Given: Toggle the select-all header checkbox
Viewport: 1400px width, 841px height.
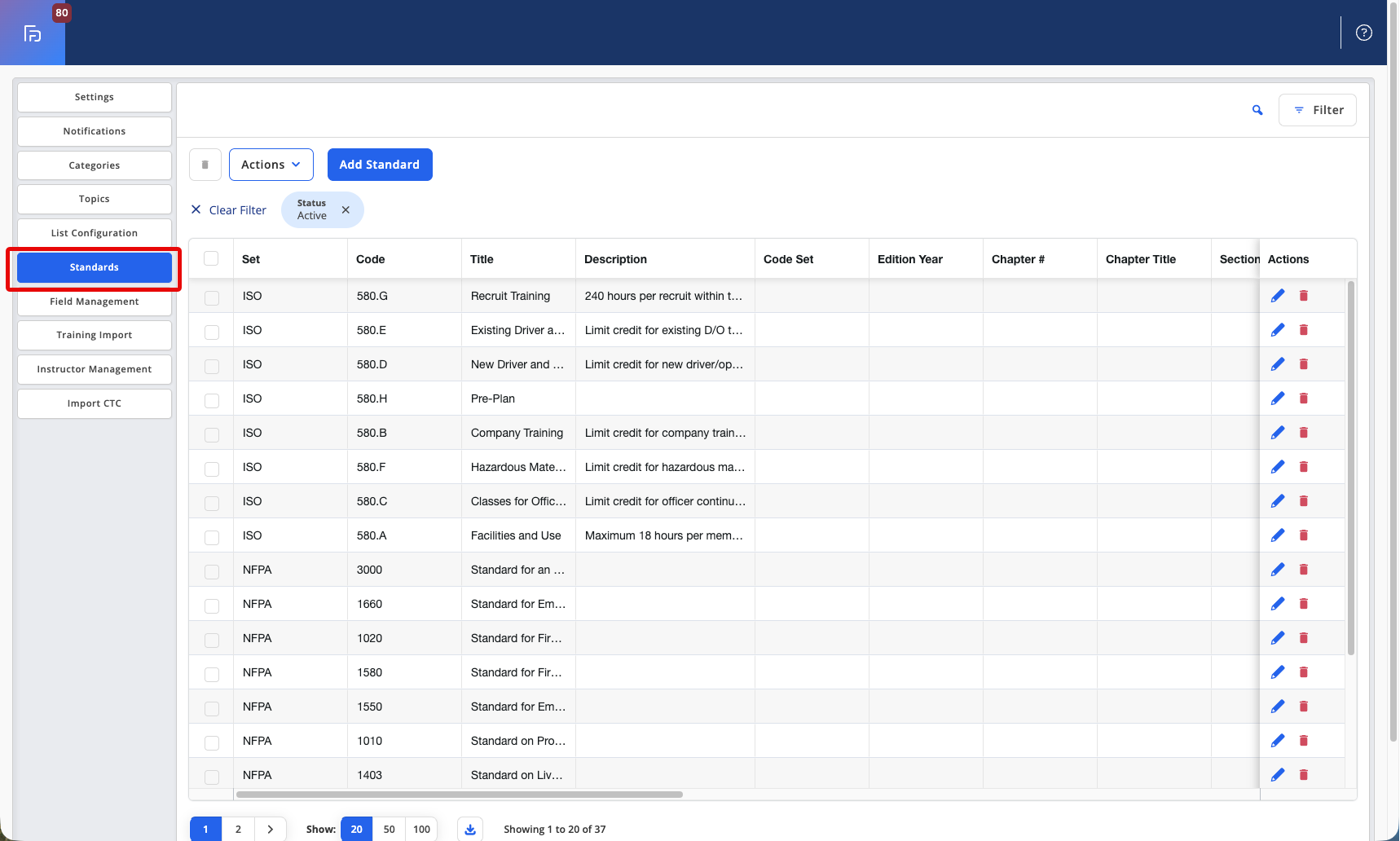Looking at the screenshot, I should (211, 259).
